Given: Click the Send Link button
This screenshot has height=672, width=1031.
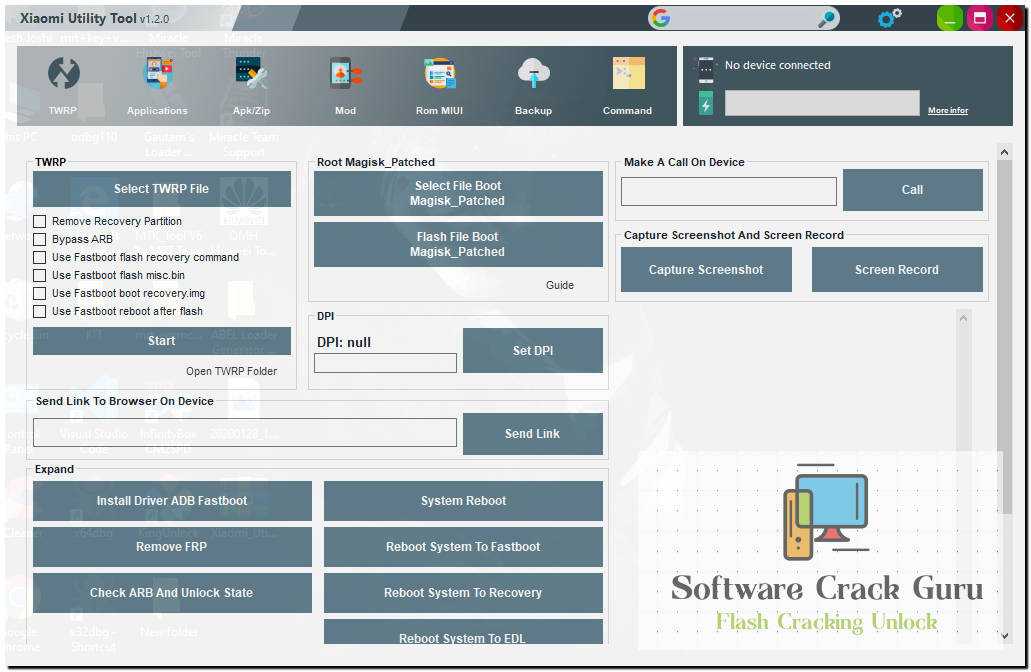Looking at the screenshot, I should 533,433.
